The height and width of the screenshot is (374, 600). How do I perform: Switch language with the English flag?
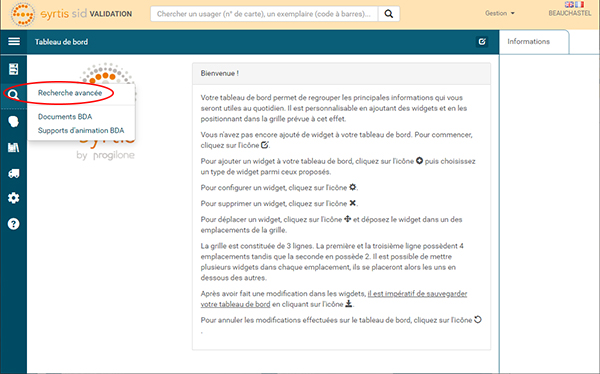coord(569,5)
